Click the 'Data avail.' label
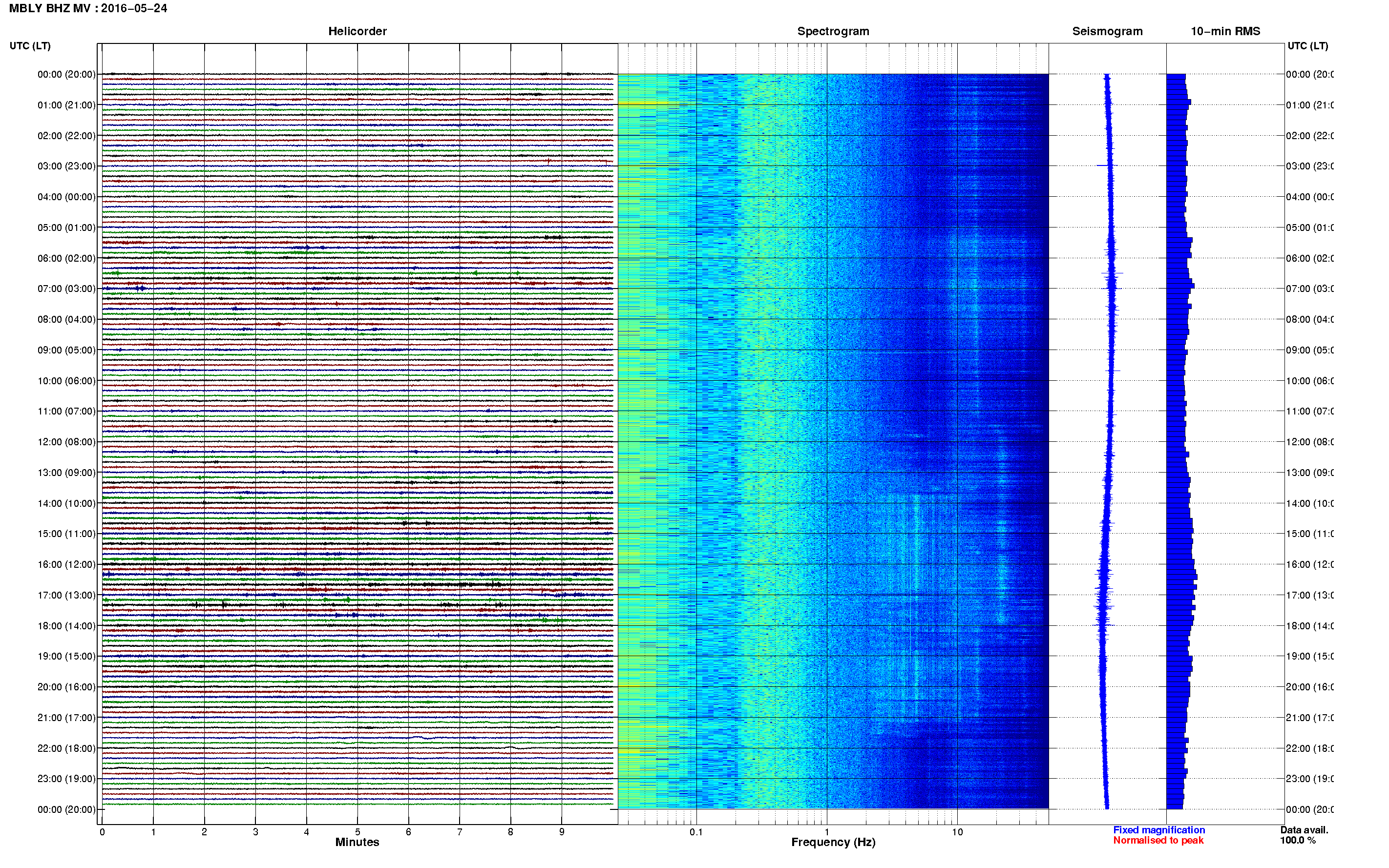This screenshot has height=868, width=1389. pos(1304,830)
